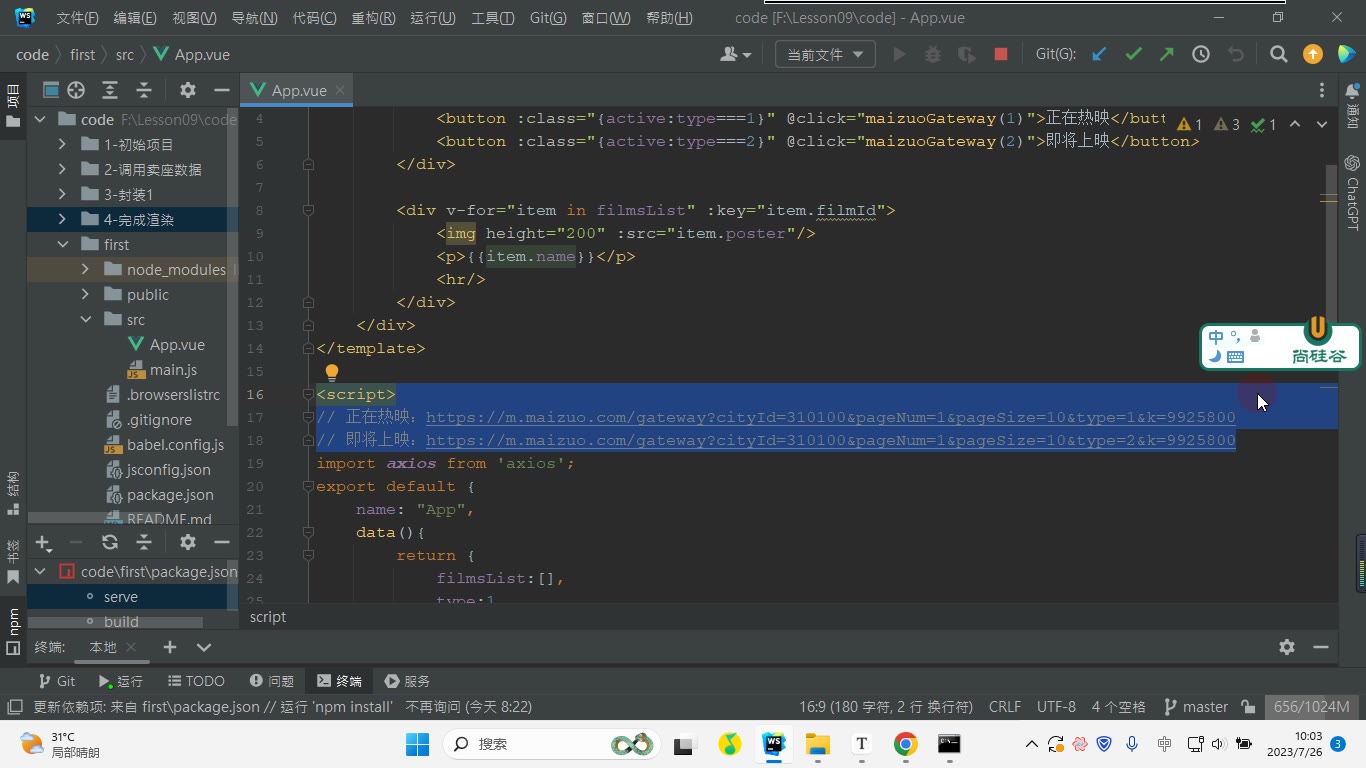Toggle read-only lock in status bar
The width and height of the screenshot is (1366, 768).
click(1248, 707)
